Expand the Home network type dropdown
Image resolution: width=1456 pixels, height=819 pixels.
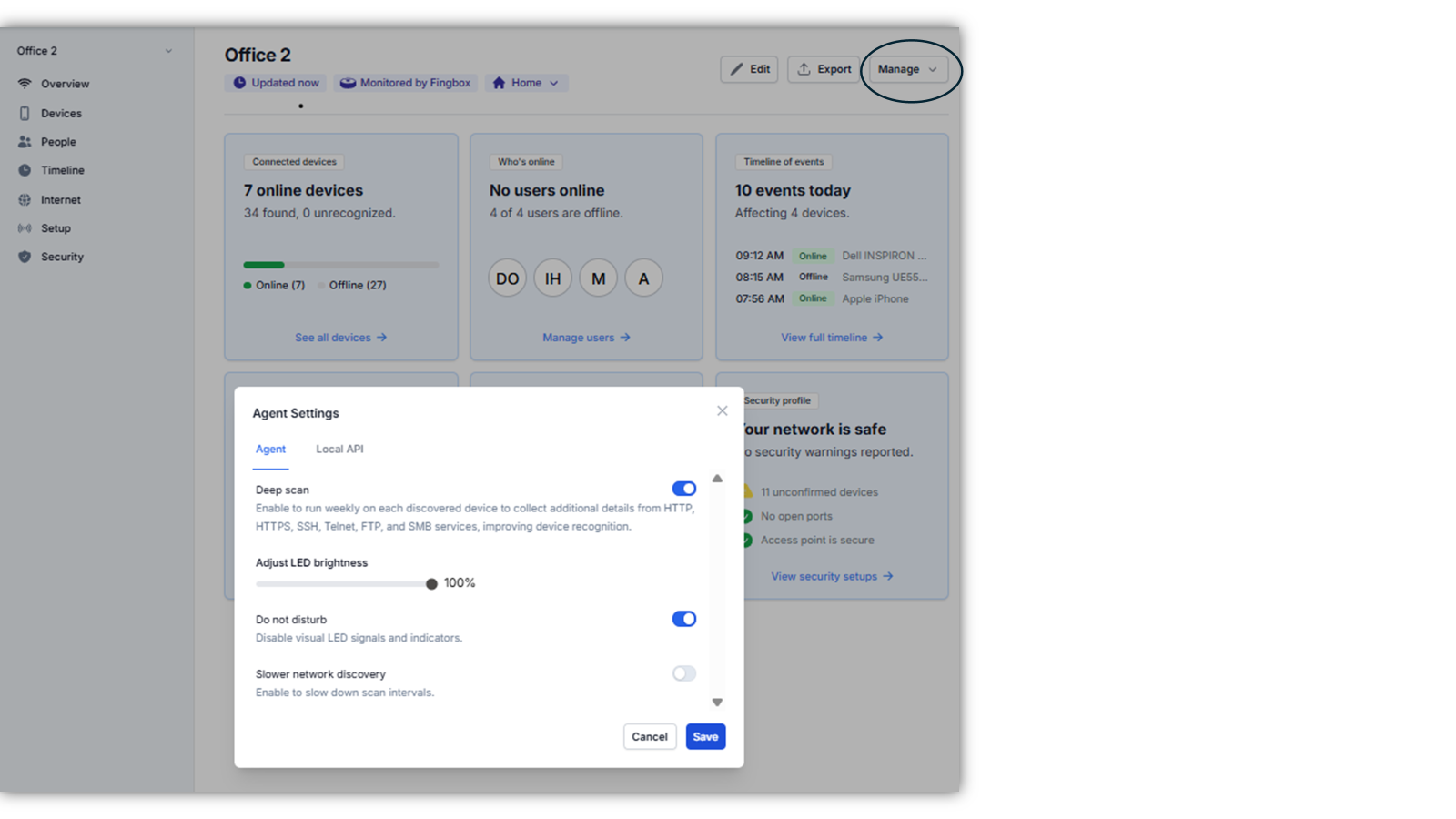click(x=526, y=83)
